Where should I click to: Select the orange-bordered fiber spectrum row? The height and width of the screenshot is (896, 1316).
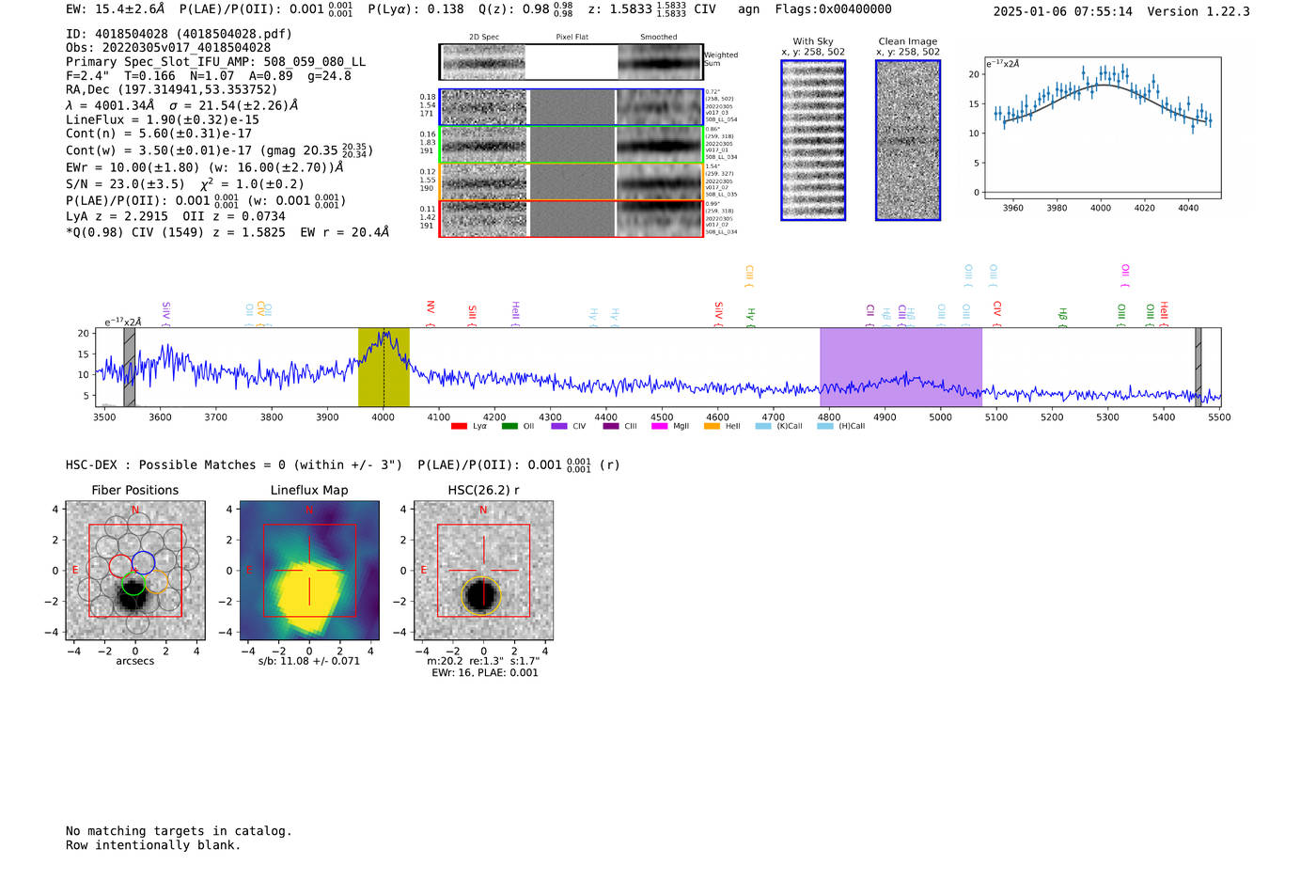[571, 181]
